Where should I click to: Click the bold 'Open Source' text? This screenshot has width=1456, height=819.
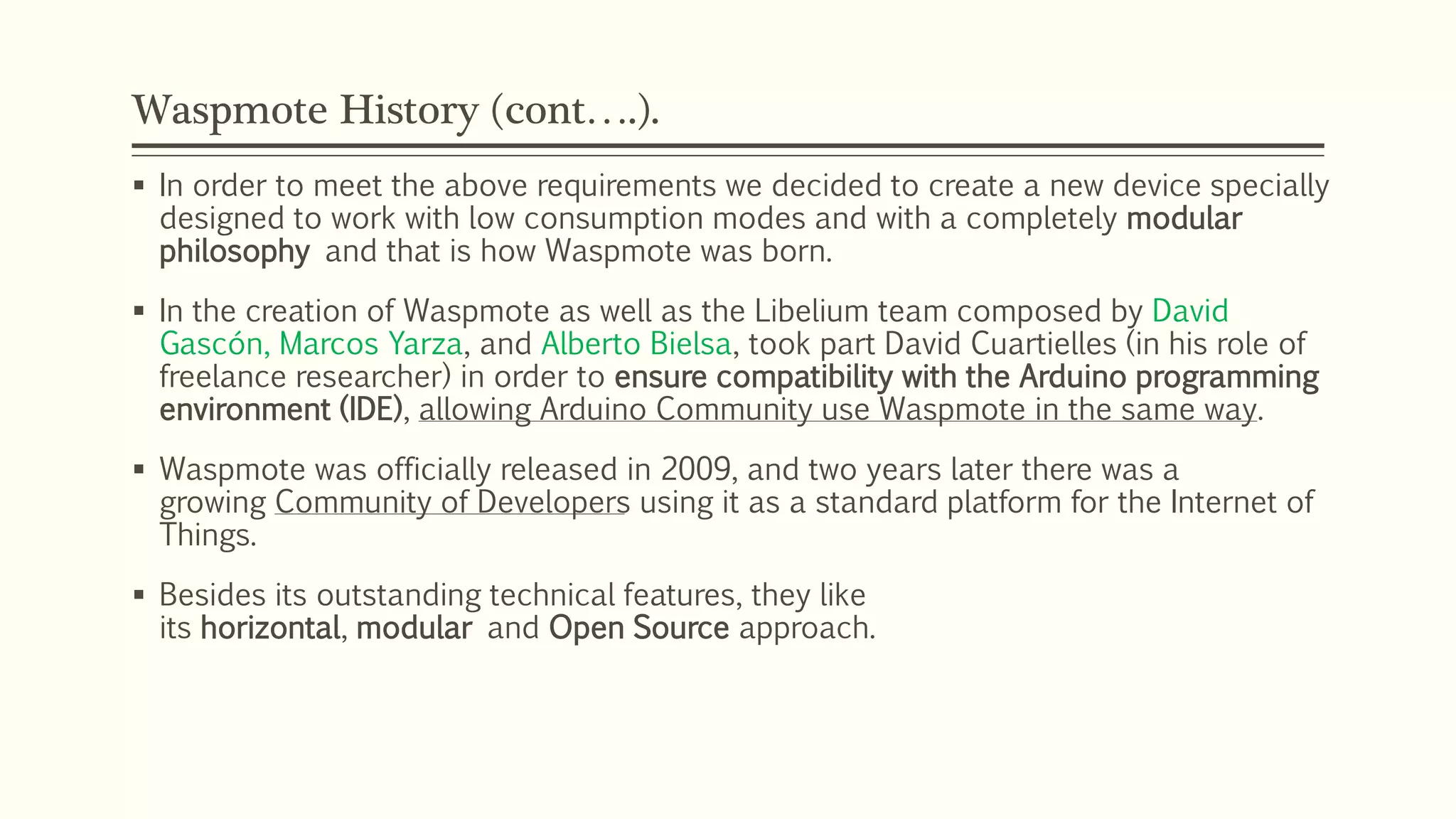[x=638, y=628]
